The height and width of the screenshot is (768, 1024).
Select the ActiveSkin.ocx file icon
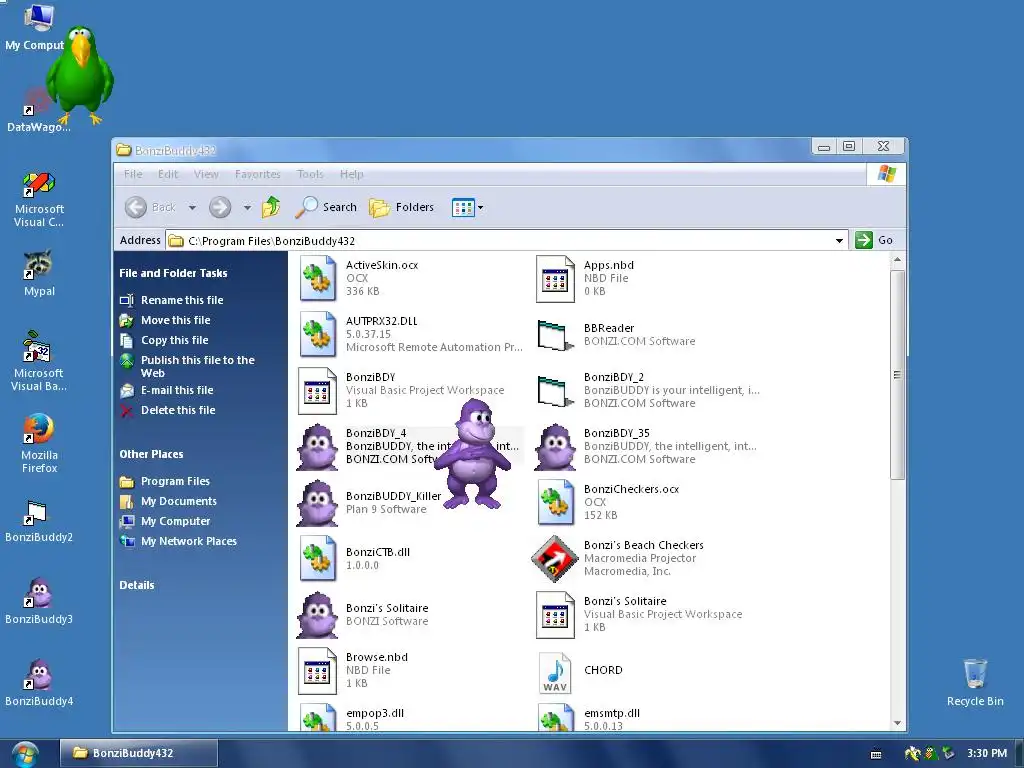coord(317,278)
